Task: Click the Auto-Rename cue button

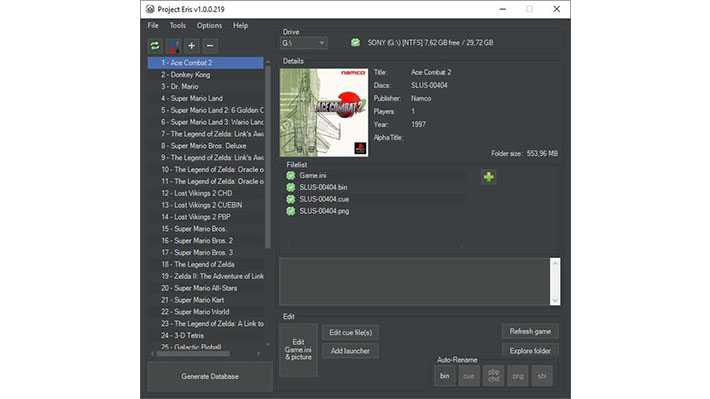Action: 469,376
